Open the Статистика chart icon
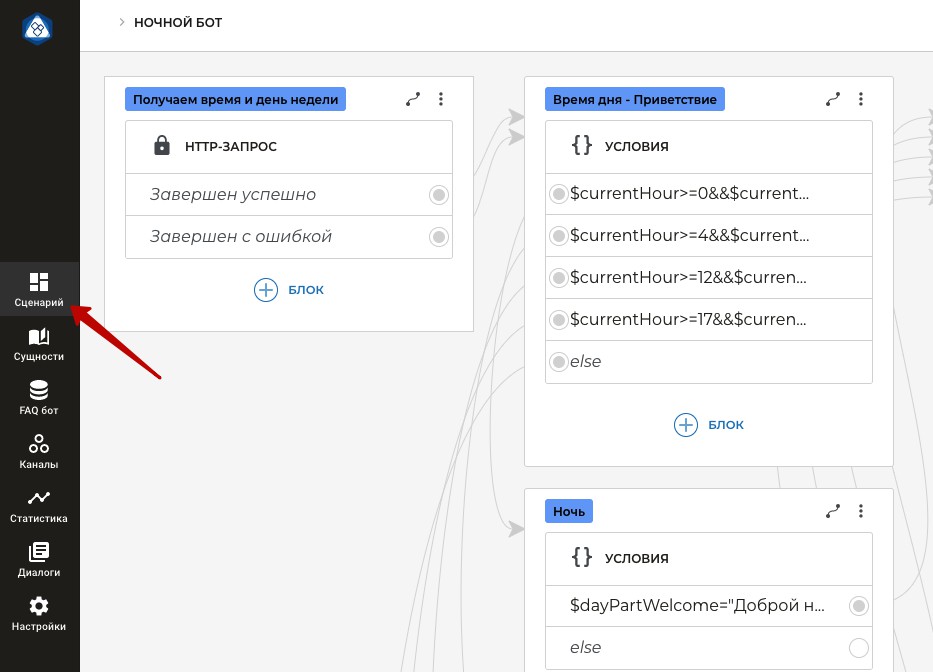The image size is (933, 672). coord(39,498)
